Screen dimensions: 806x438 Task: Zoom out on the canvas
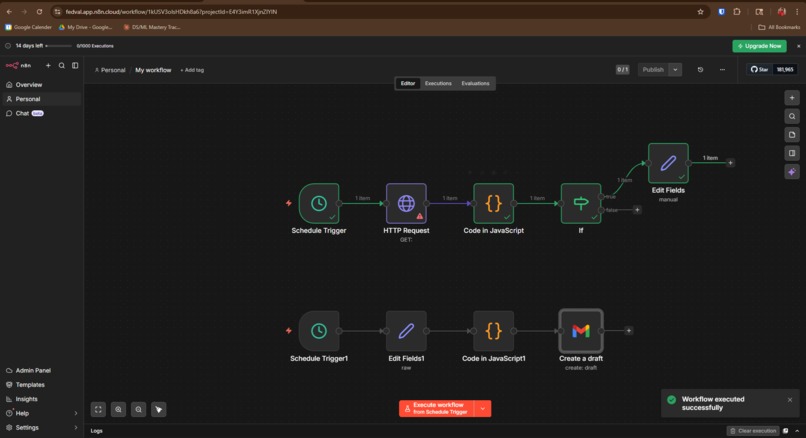[x=138, y=409]
